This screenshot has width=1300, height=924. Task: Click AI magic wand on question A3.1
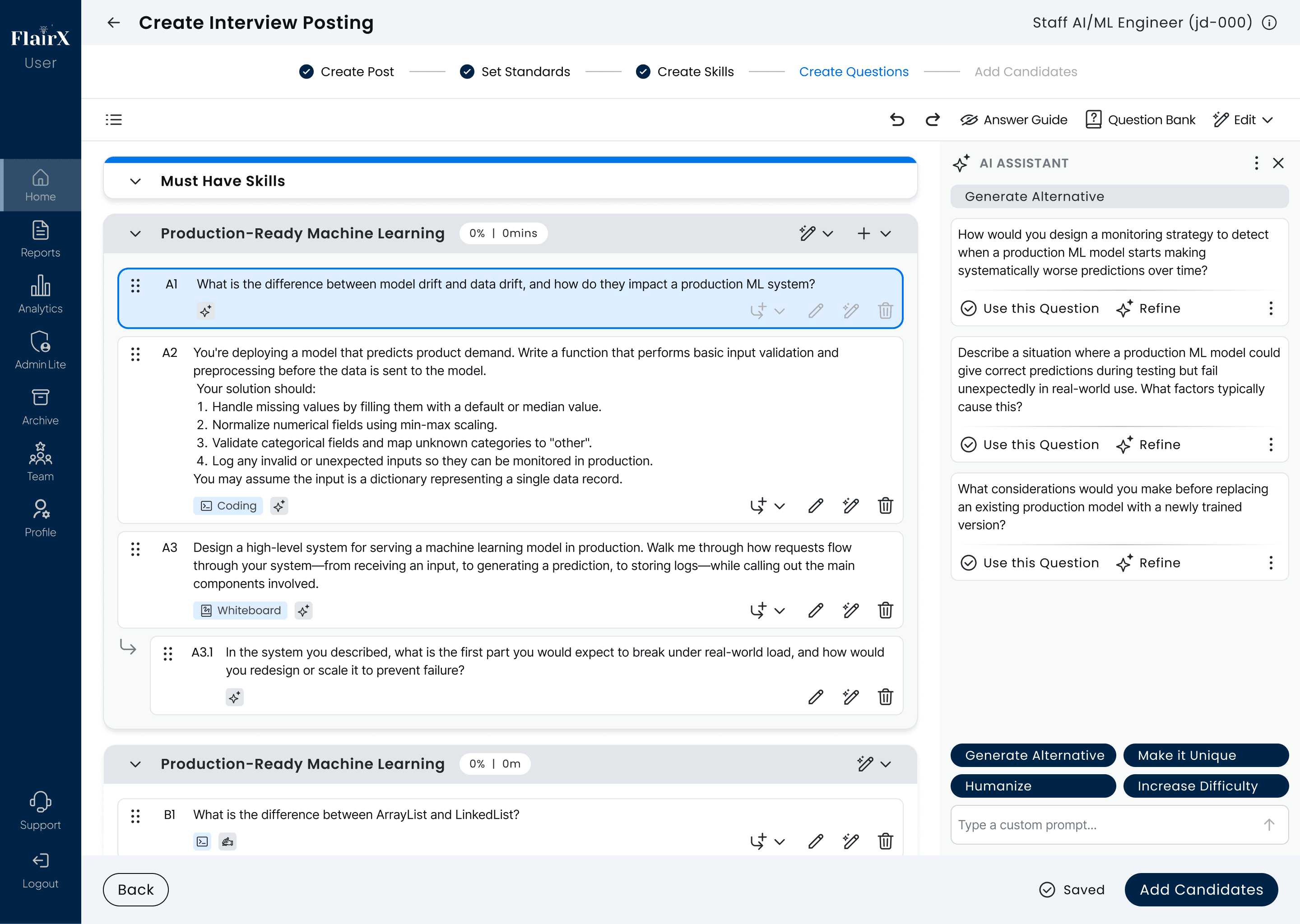(x=851, y=697)
